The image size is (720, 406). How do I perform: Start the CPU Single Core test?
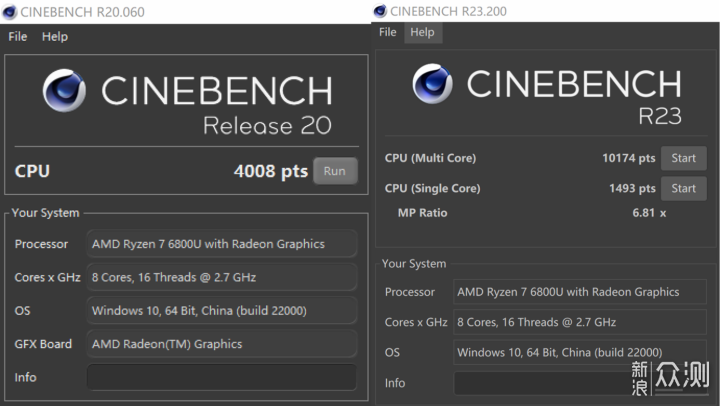coord(683,188)
